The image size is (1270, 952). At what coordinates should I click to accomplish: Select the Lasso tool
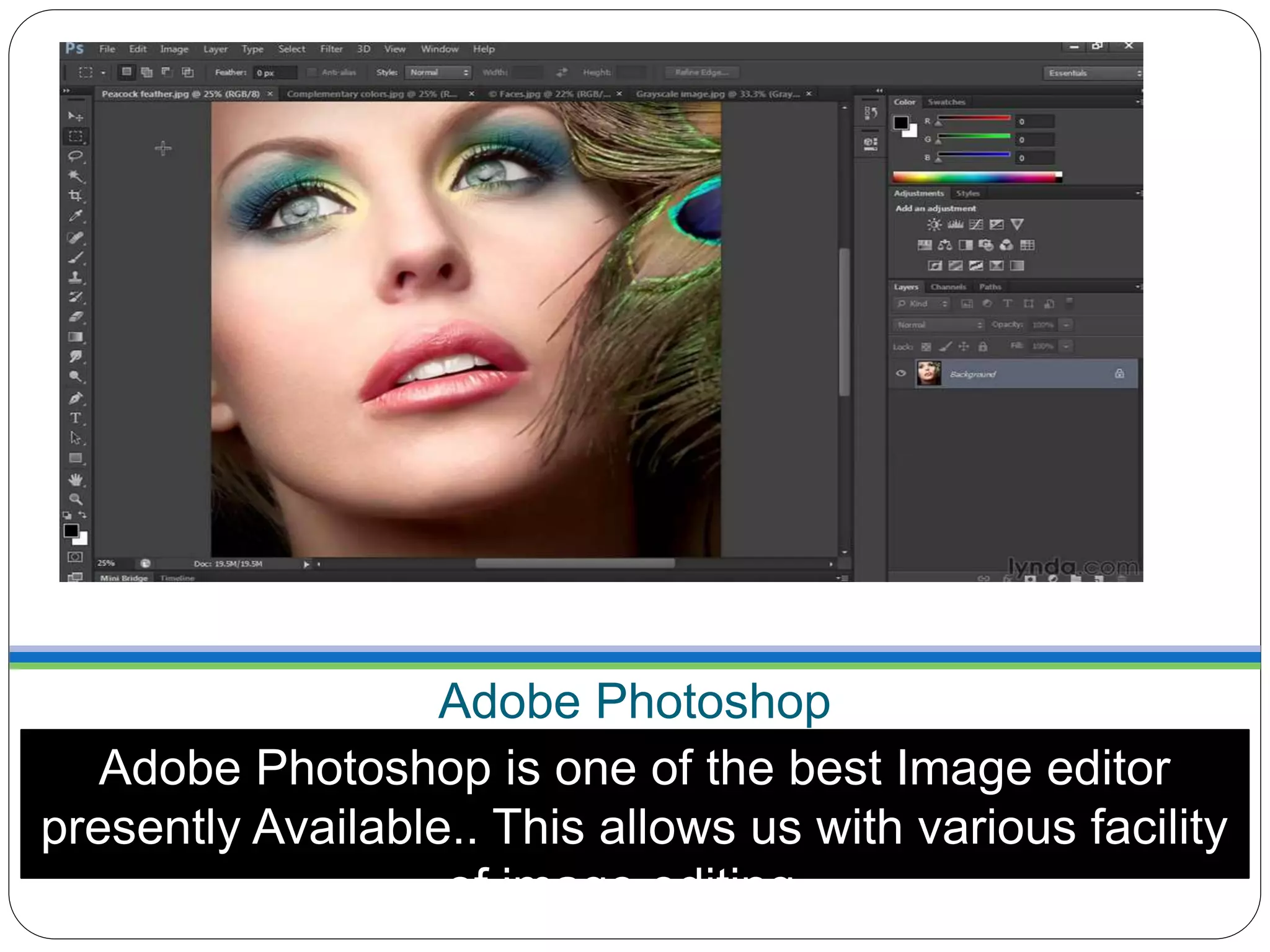76,156
